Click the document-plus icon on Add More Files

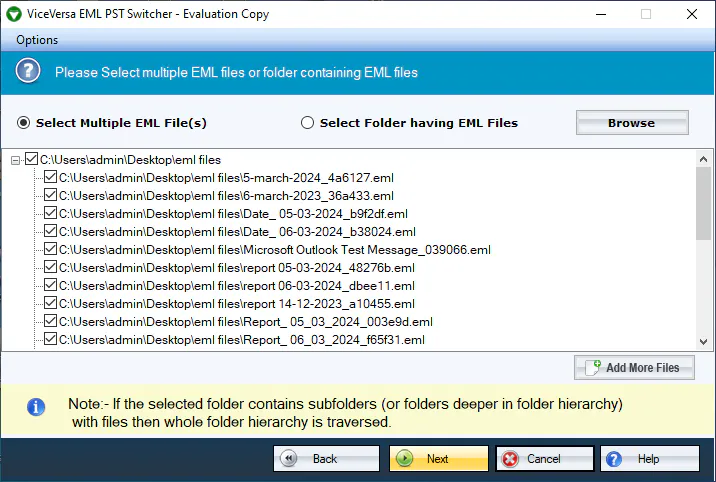(593, 367)
